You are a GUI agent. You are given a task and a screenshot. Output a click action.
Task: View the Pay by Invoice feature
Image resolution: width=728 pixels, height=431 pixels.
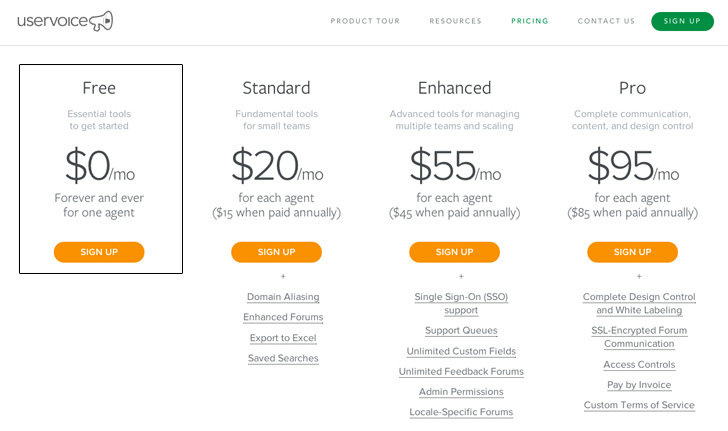point(639,385)
